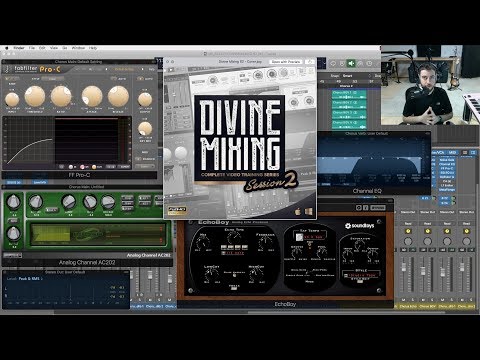480x360 pixels.
Task: Open the Pro-C preset name selector
Action: pyautogui.click(x=125, y=69)
